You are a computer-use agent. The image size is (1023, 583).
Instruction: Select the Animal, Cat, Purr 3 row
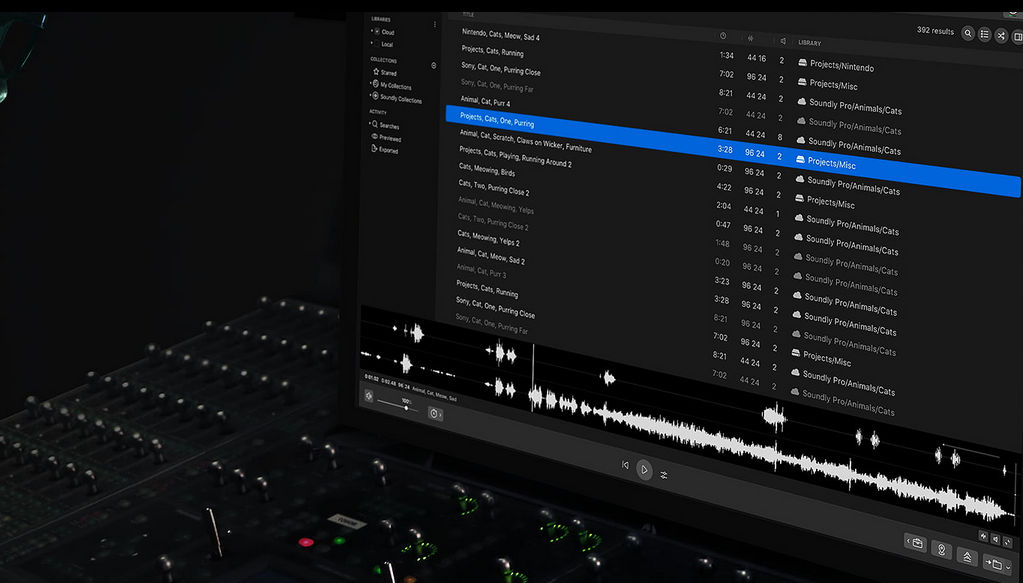coord(481,270)
